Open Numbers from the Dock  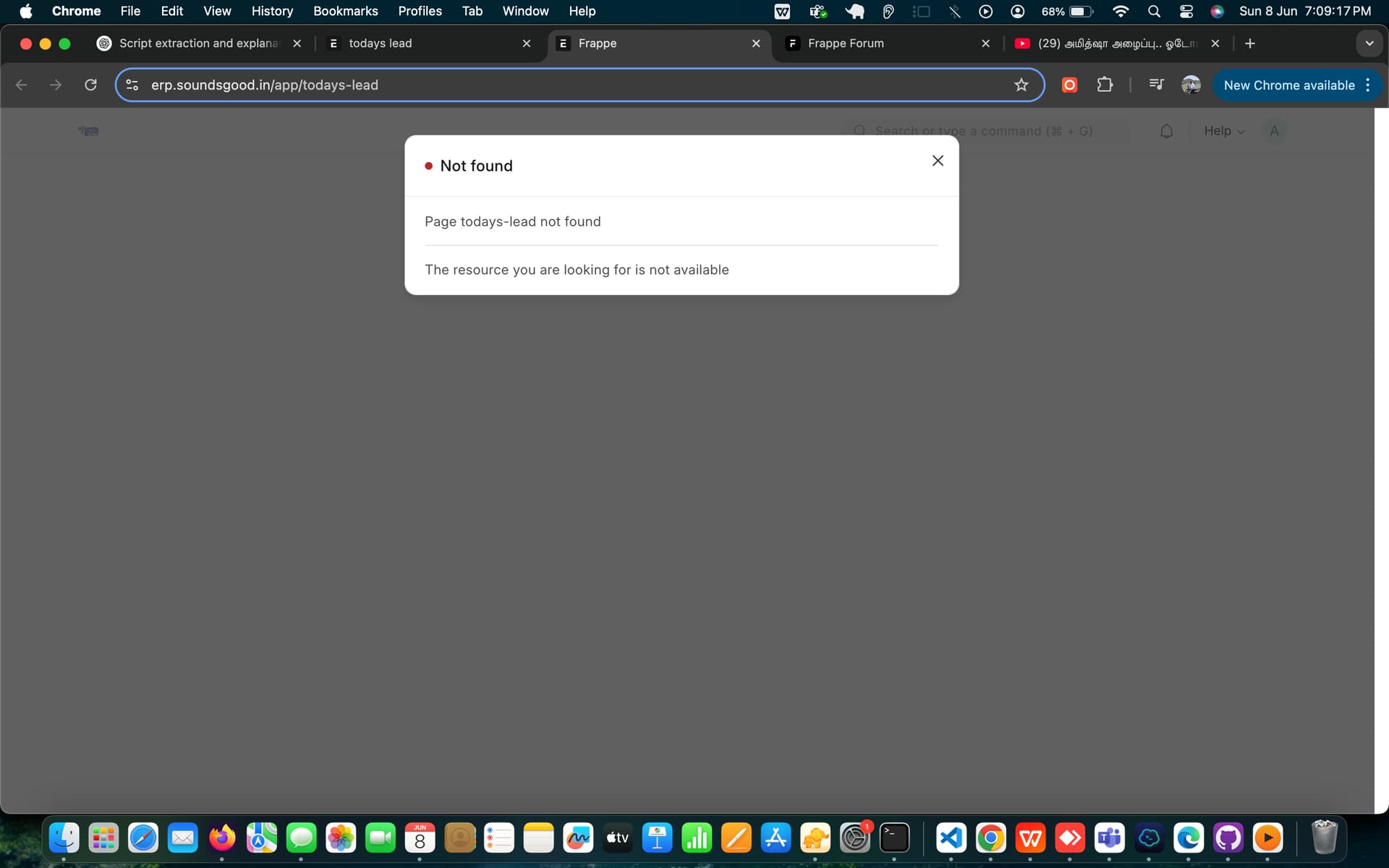point(697,838)
